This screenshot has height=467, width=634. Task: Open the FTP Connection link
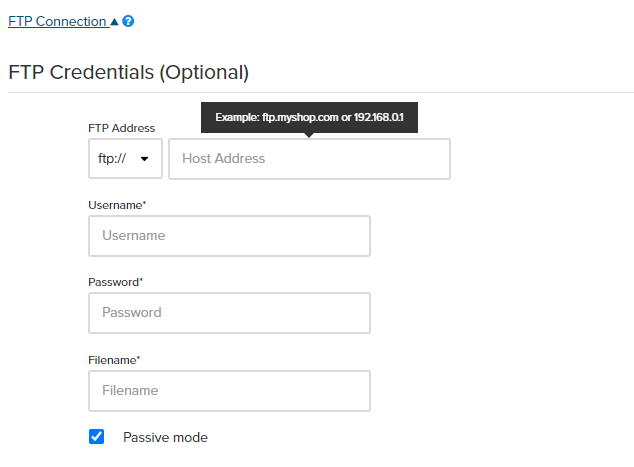57,21
